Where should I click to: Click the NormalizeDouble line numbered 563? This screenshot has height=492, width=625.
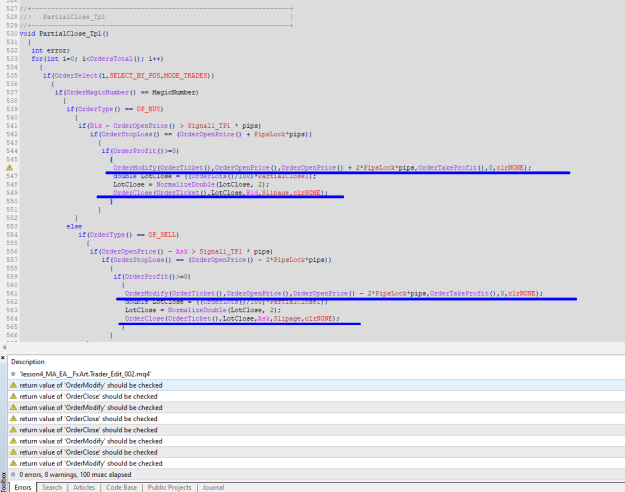(202, 310)
